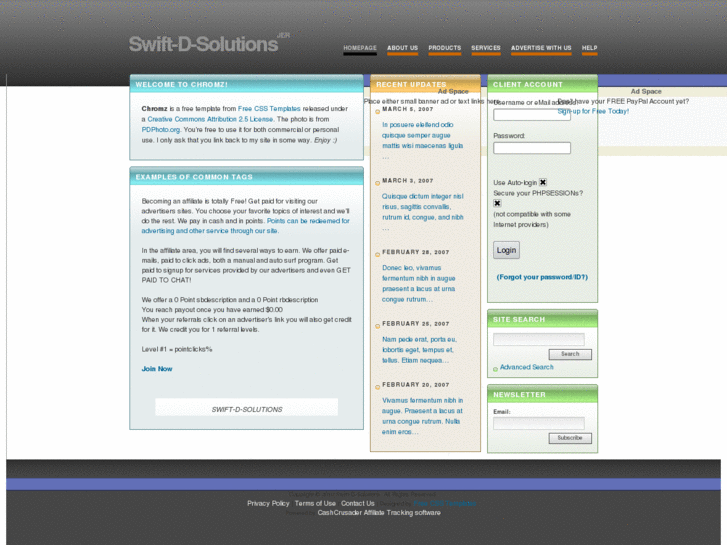Image resolution: width=727 pixels, height=545 pixels.
Task: Click the Swift-D-Solutions site logo
Action: tap(204, 44)
